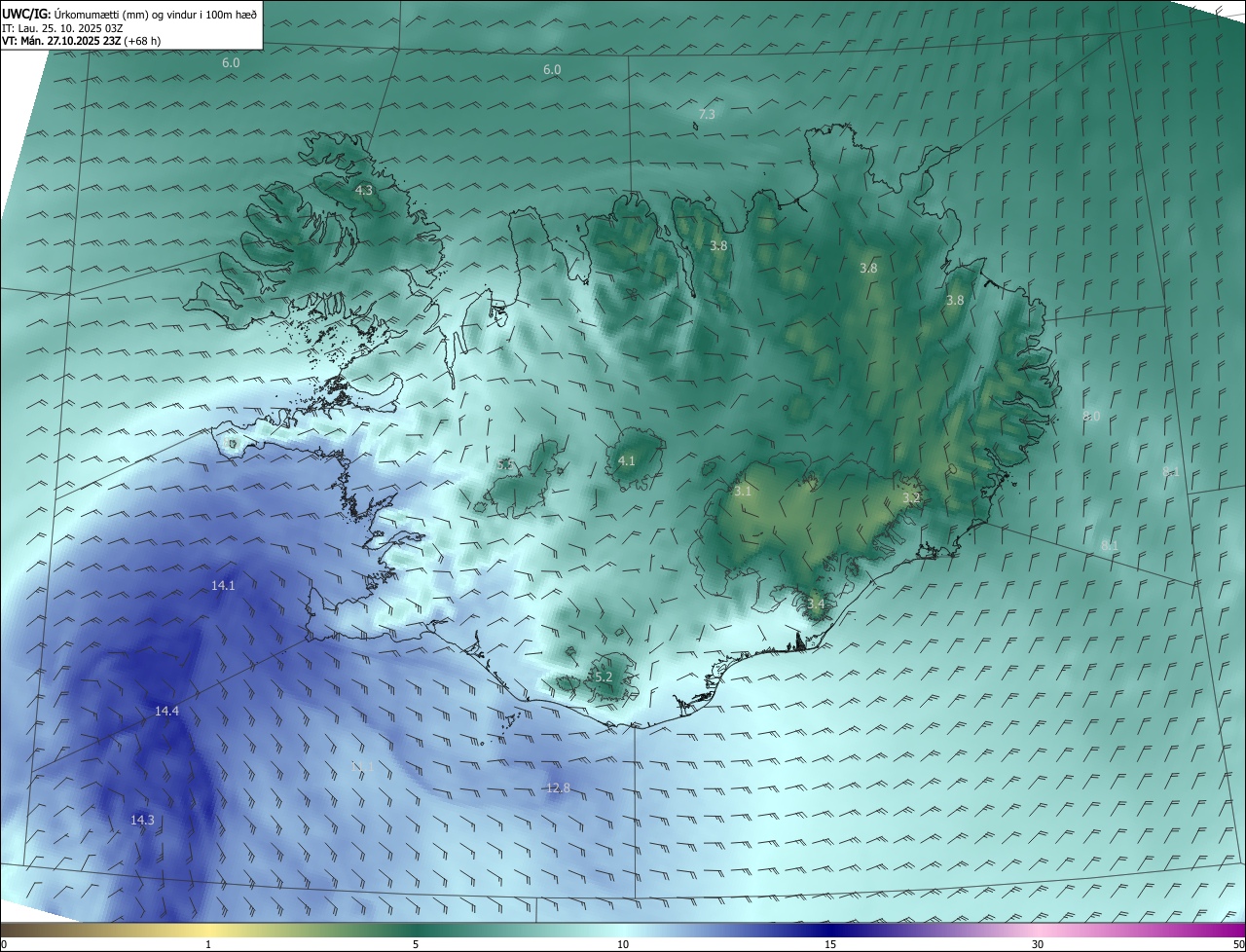Click the 30 tick on the color scale
This screenshot has height=952, width=1246.
[1038, 944]
